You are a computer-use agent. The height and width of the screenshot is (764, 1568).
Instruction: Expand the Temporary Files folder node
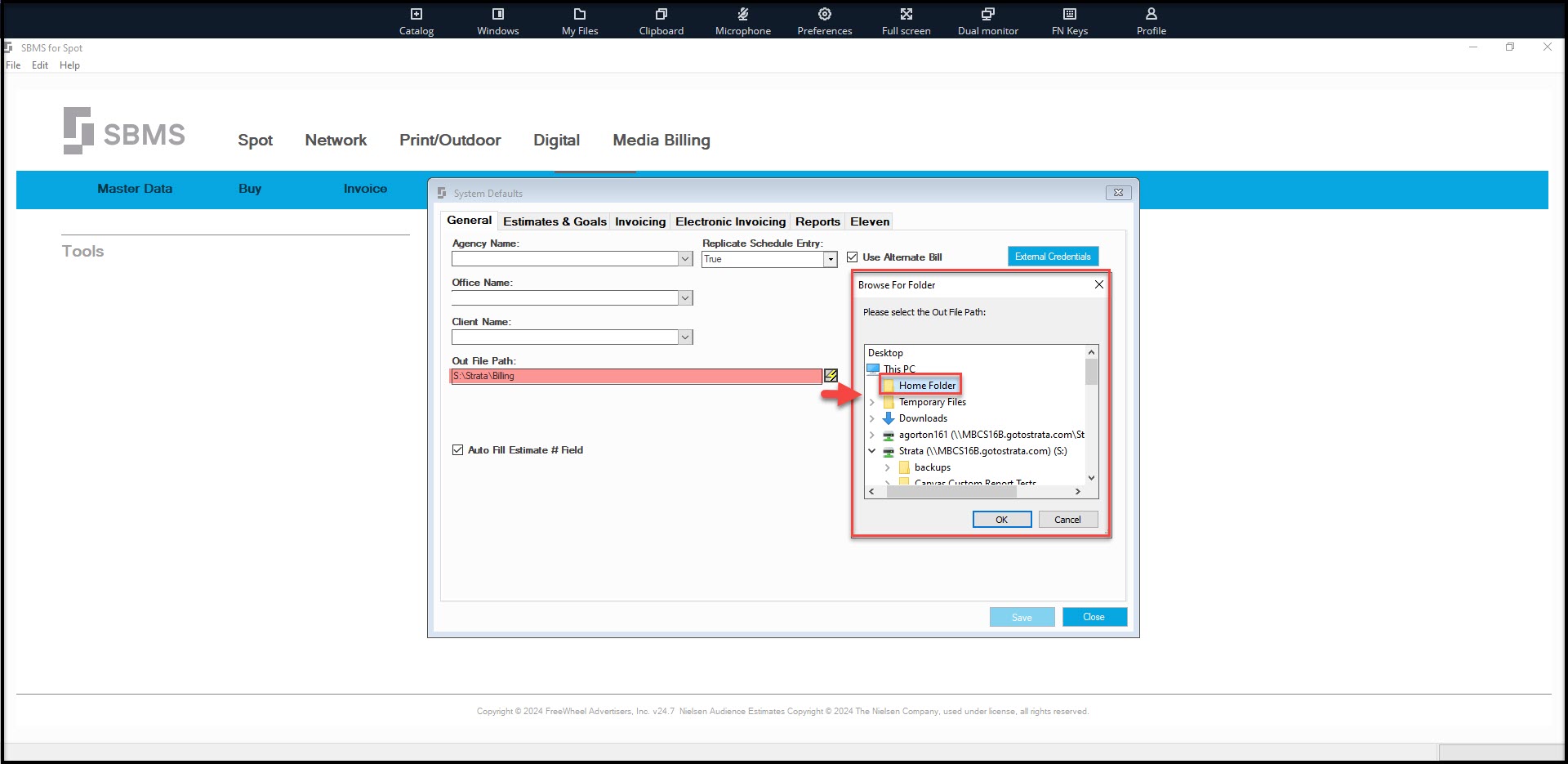click(x=871, y=402)
